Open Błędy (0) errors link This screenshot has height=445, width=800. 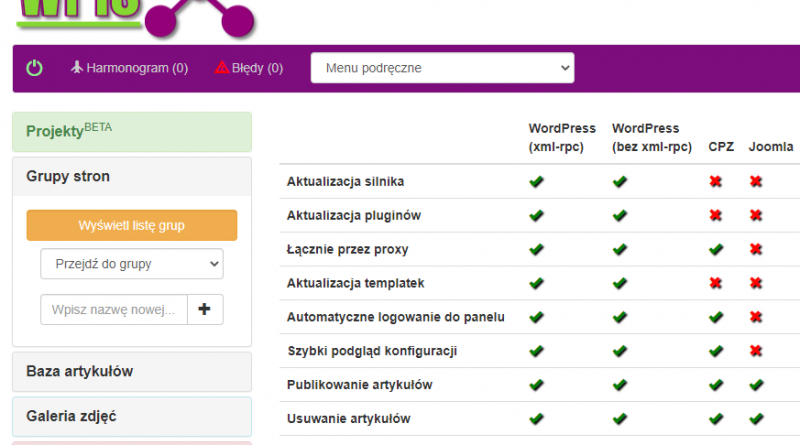(249, 68)
